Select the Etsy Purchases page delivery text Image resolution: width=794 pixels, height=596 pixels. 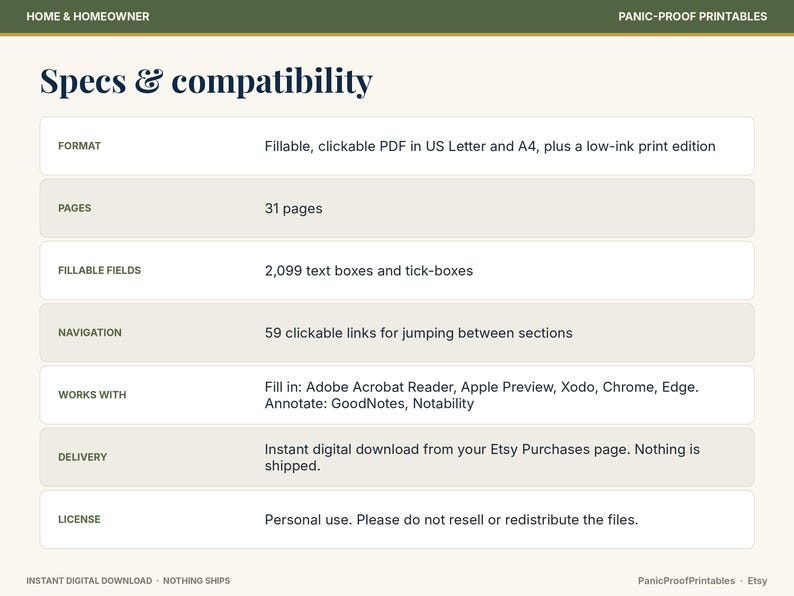click(x=482, y=457)
